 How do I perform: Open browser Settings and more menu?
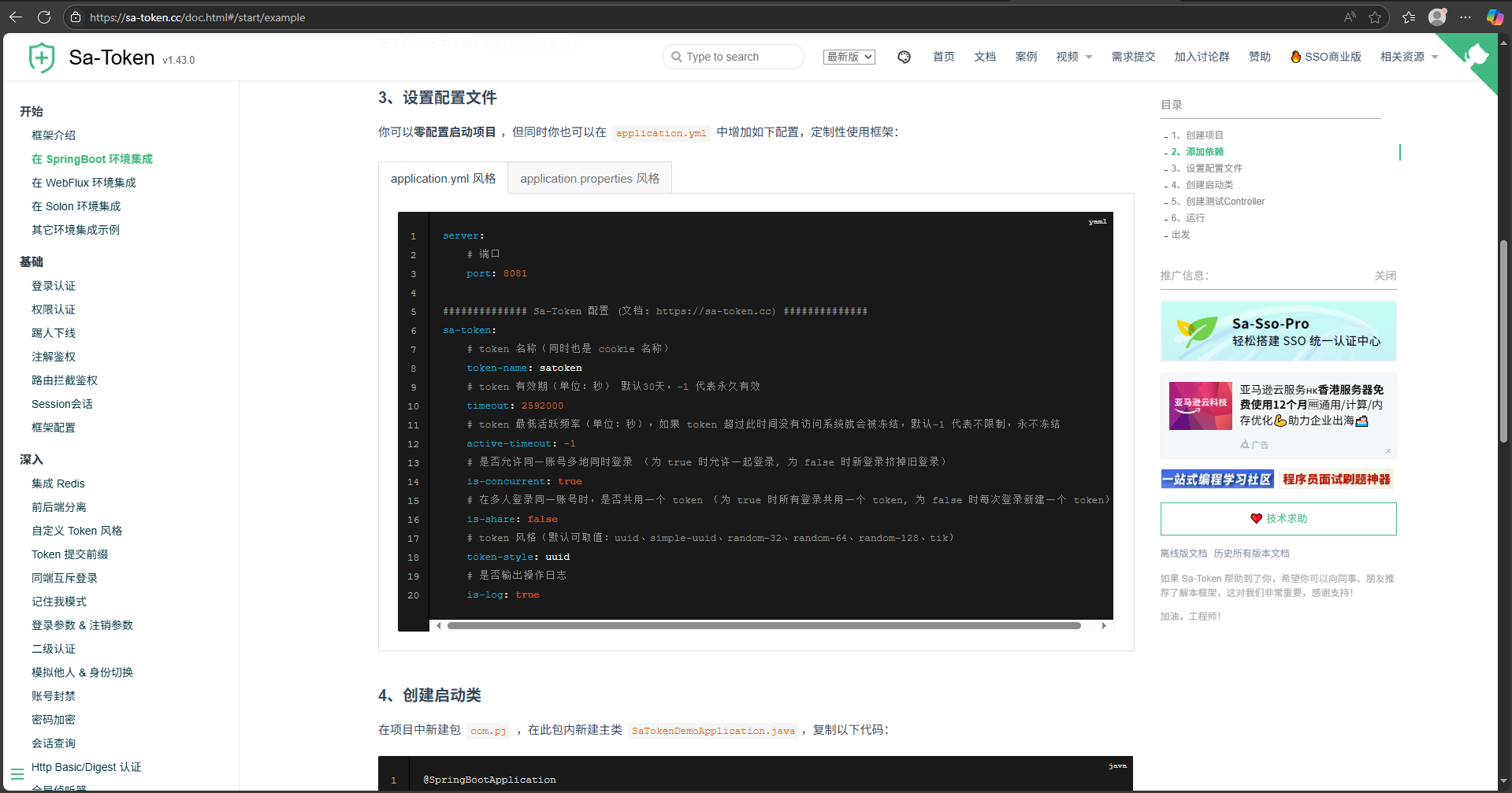coord(1466,17)
